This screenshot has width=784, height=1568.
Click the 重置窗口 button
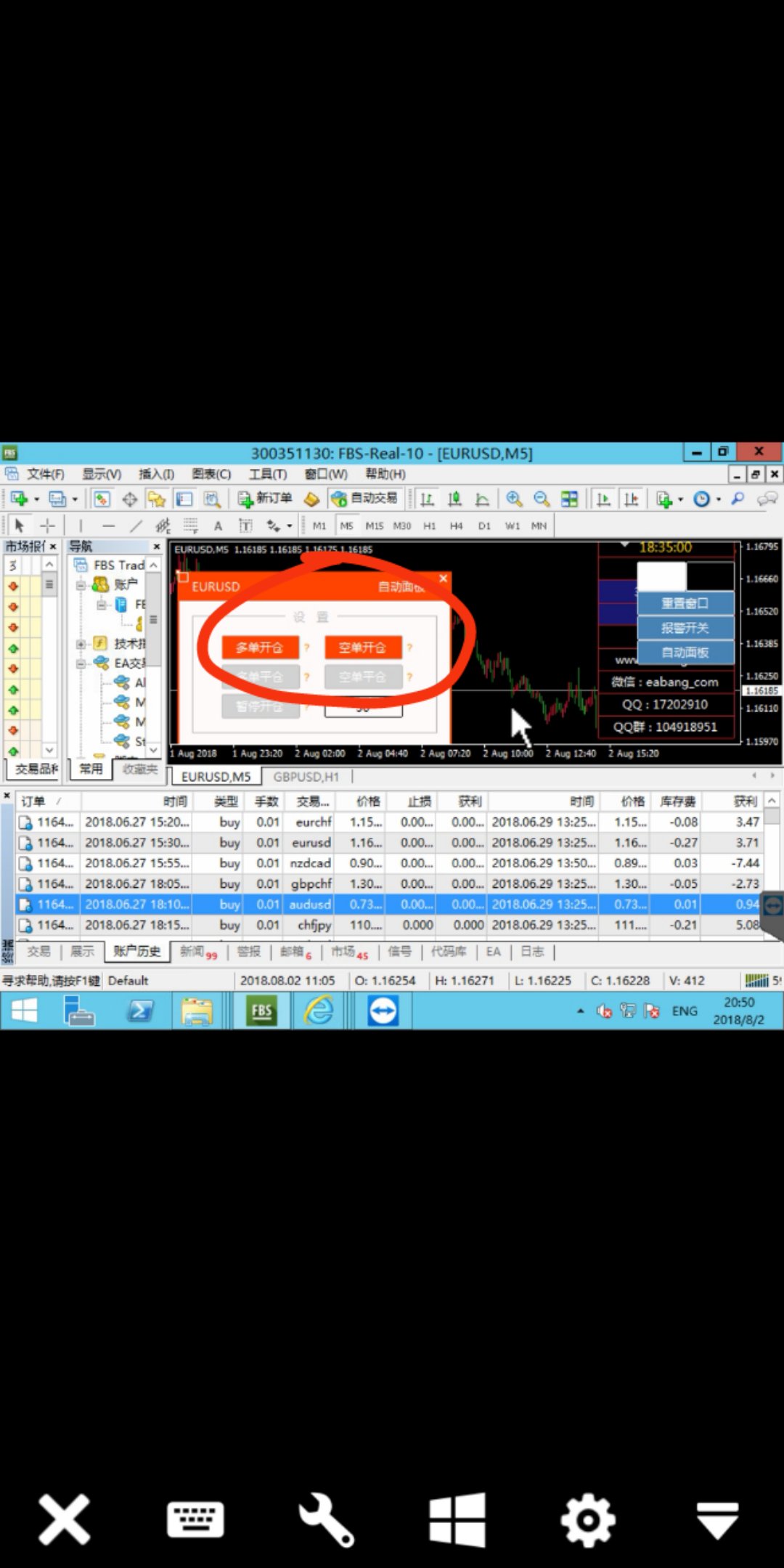point(685,603)
